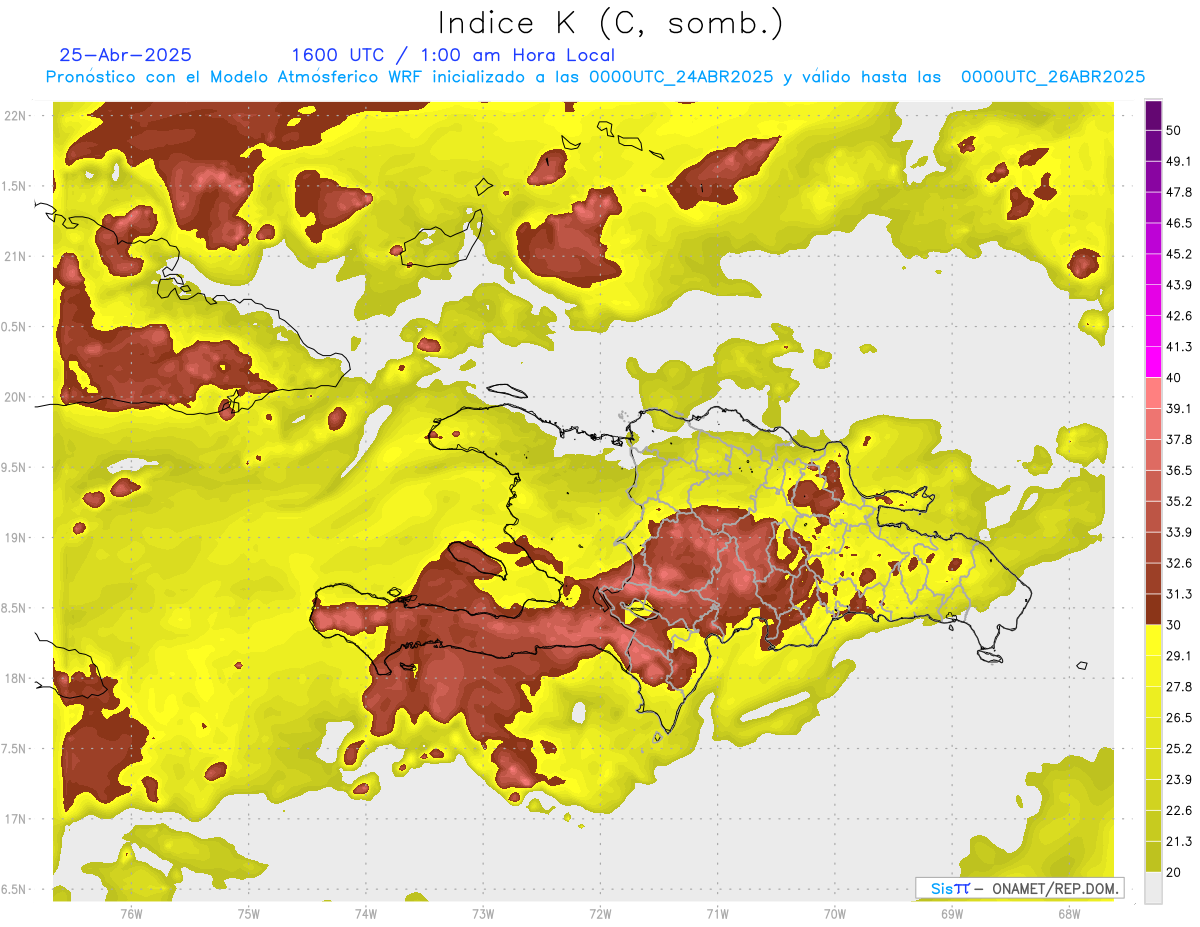This screenshot has height=927, width=1200.
Task: Click the colorbar value "35.2"
Action: (1179, 501)
